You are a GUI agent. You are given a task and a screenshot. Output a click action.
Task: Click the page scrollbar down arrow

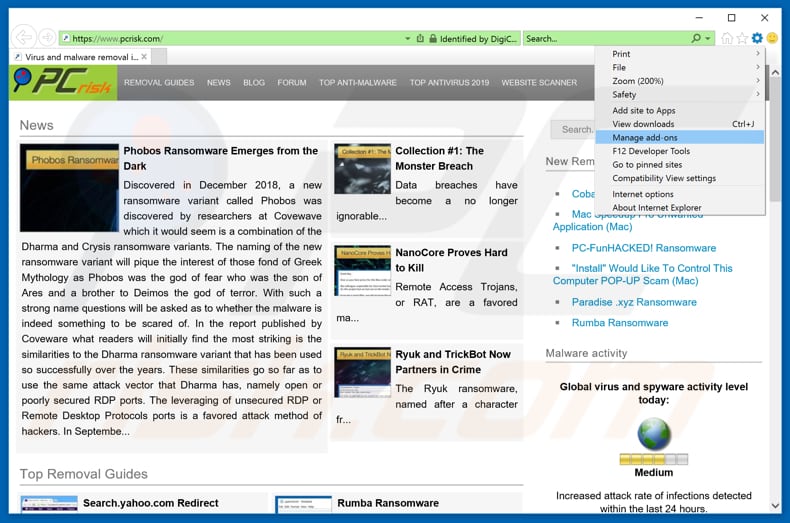point(775,505)
